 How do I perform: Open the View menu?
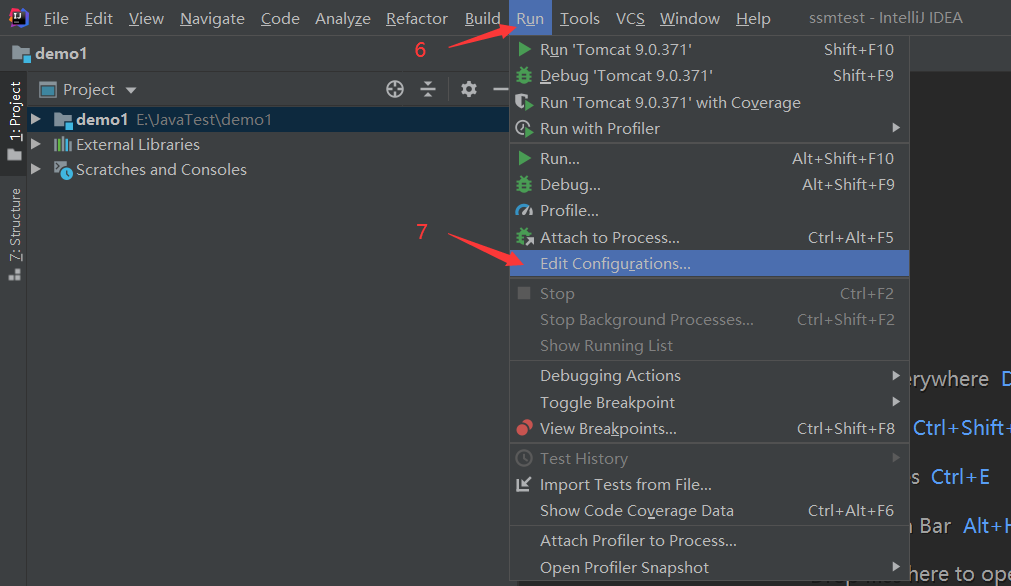pyautogui.click(x=146, y=19)
